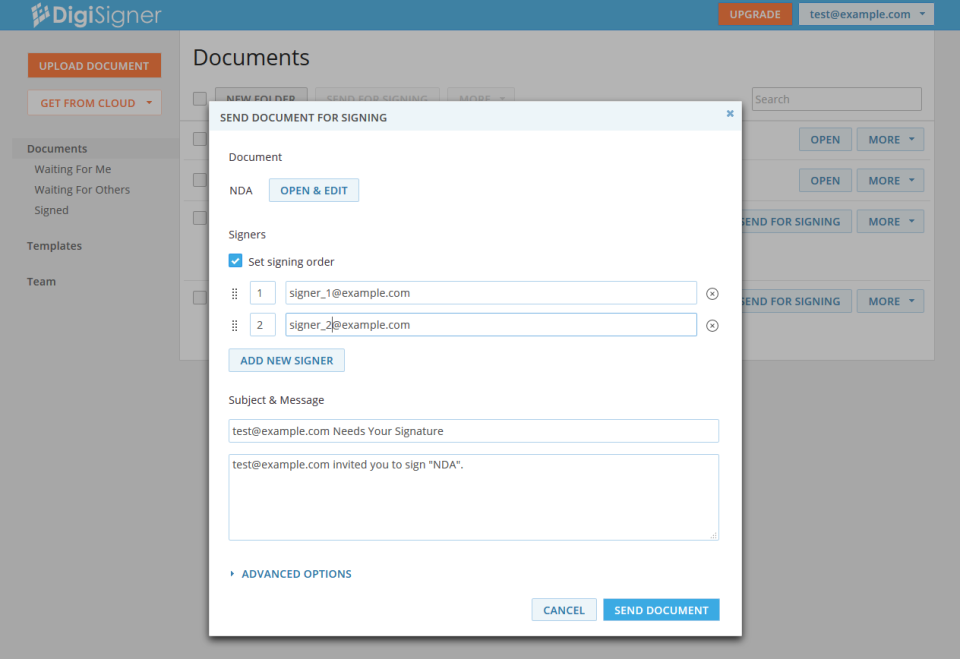Open the GET FROM CLOUD dropdown

pyautogui.click(x=93, y=102)
